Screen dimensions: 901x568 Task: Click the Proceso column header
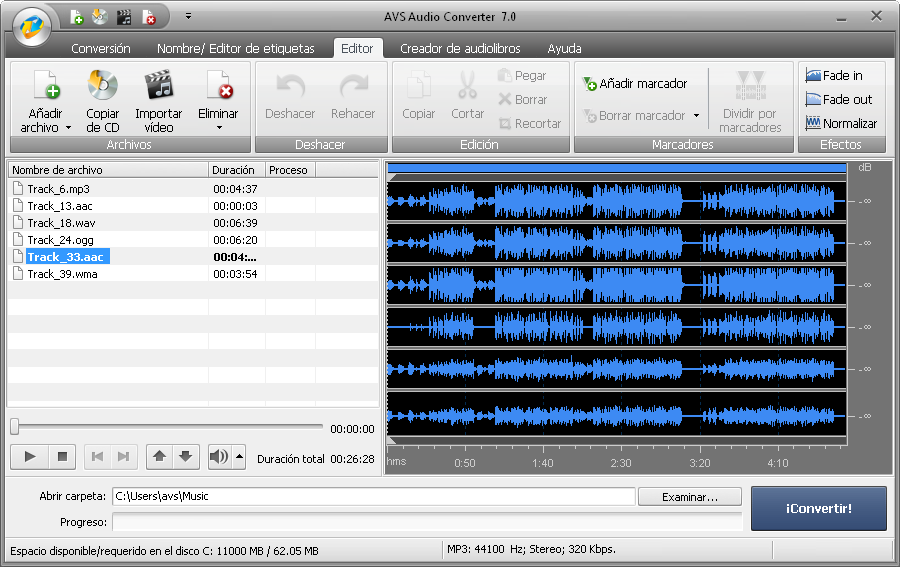click(x=290, y=170)
